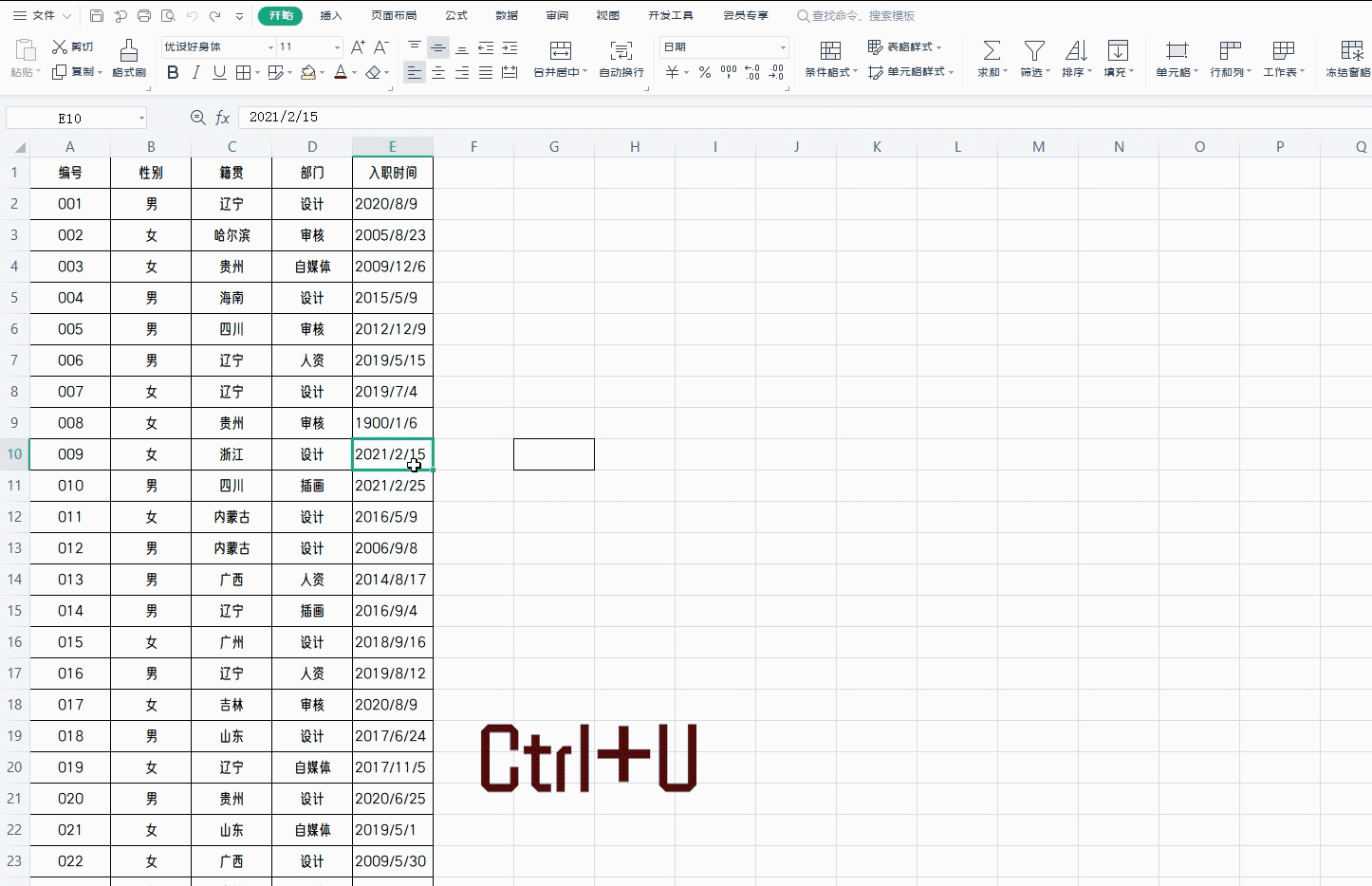Click the decrease decimal places icon
The image size is (1372, 886).
click(x=776, y=72)
